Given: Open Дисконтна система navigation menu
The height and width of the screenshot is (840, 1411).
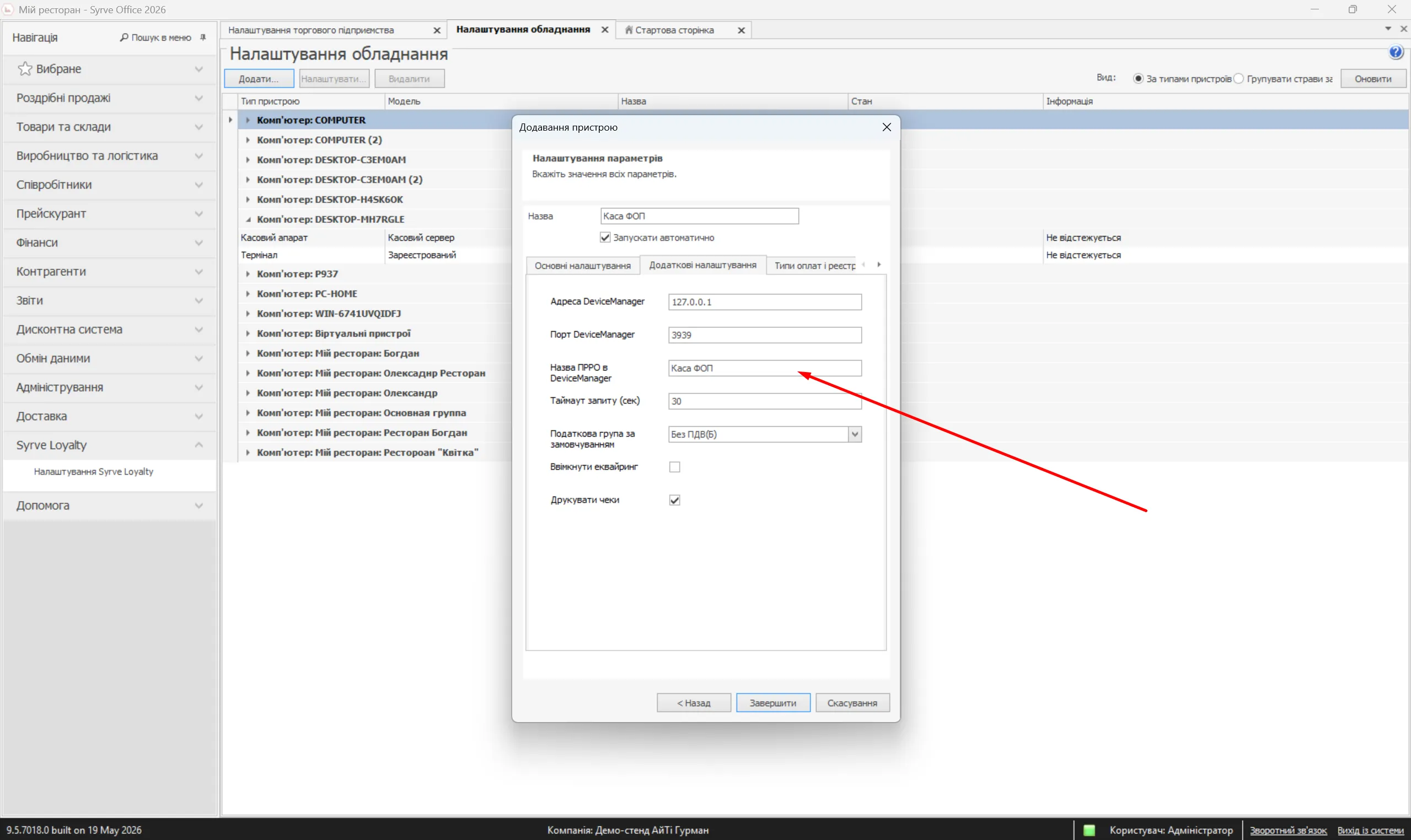Looking at the screenshot, I should (x=109, y=330).
